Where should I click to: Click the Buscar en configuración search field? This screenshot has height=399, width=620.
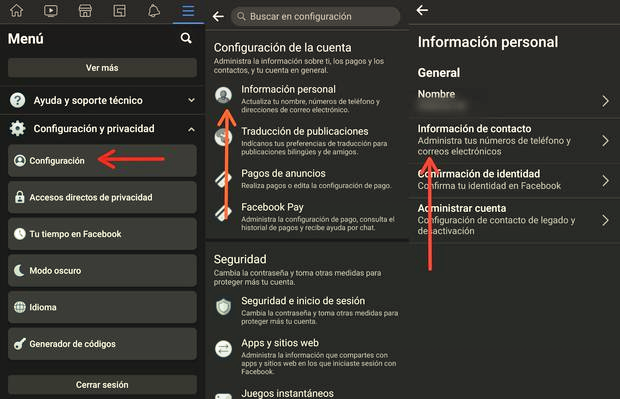point(315,16)
